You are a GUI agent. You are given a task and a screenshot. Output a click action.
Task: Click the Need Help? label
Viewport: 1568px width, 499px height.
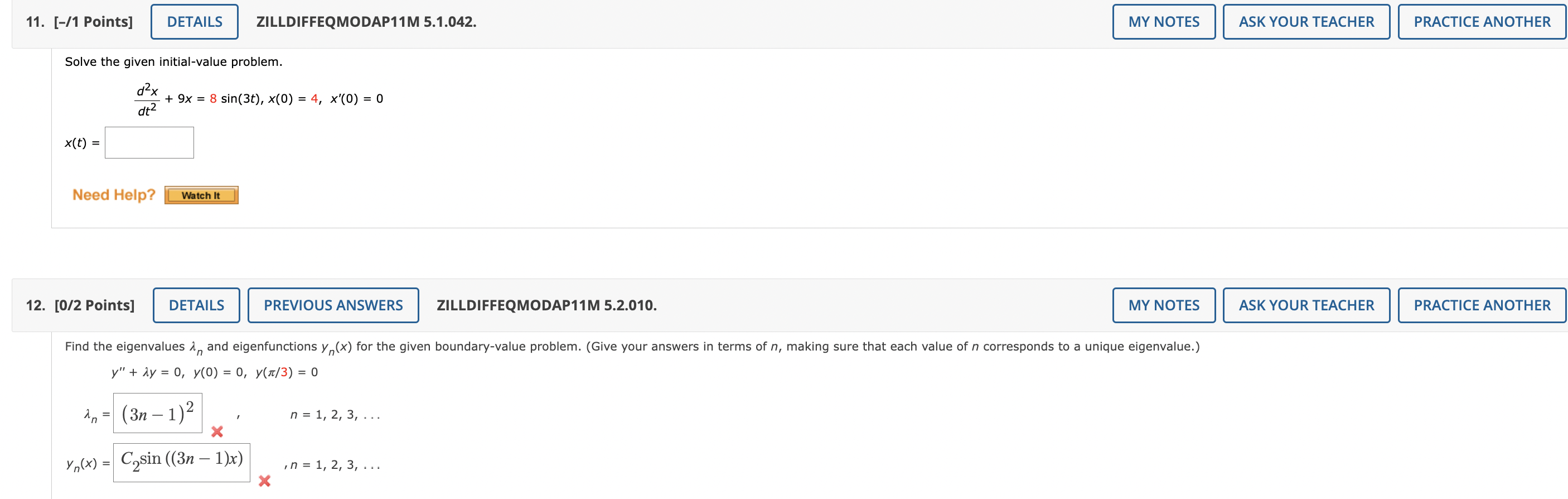click(x=114, y=195)
